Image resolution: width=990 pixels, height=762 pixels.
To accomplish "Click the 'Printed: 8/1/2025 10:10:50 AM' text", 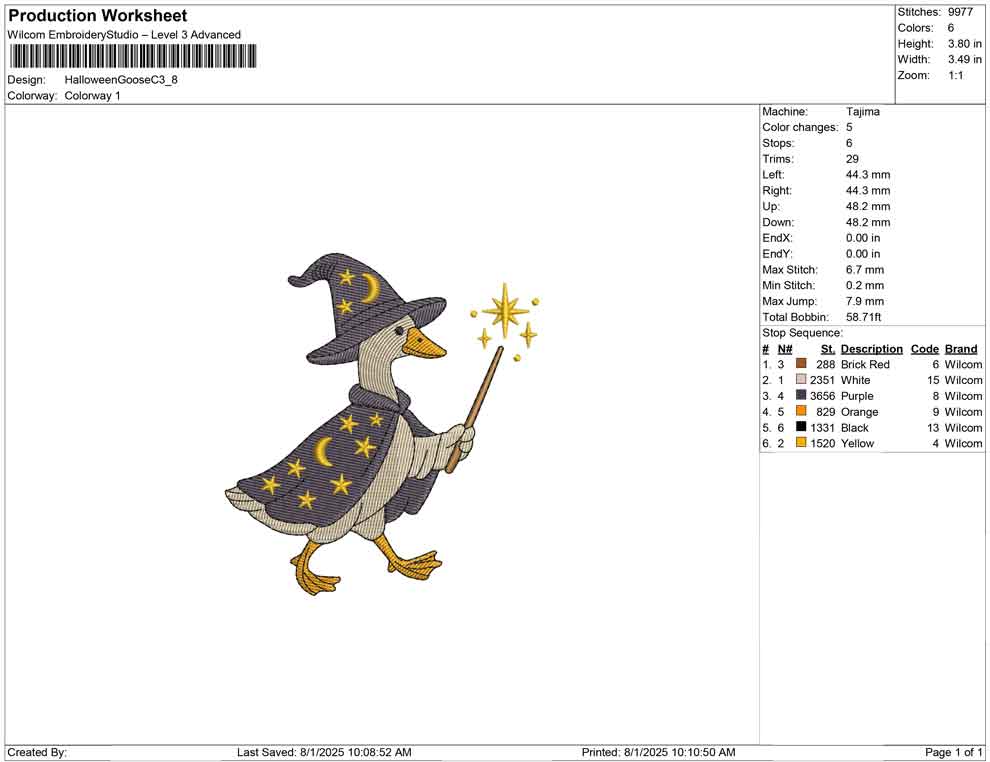I will pos(659,752).
